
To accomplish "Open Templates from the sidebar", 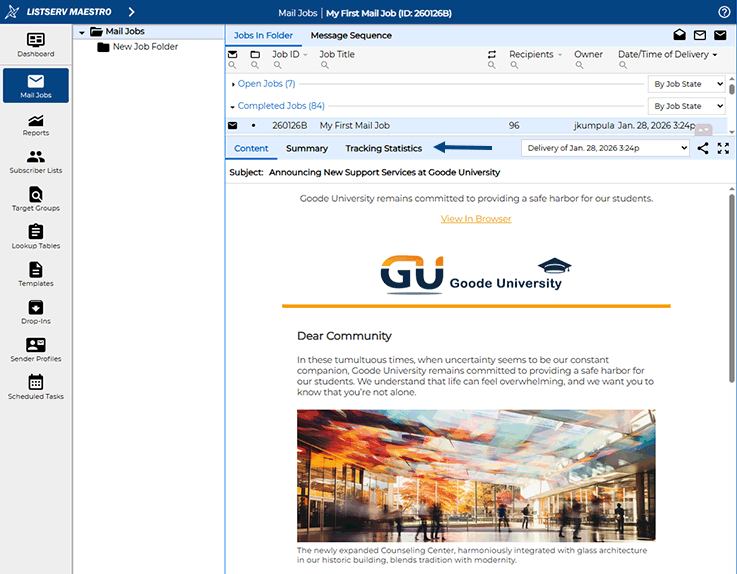I will point(36,275).
